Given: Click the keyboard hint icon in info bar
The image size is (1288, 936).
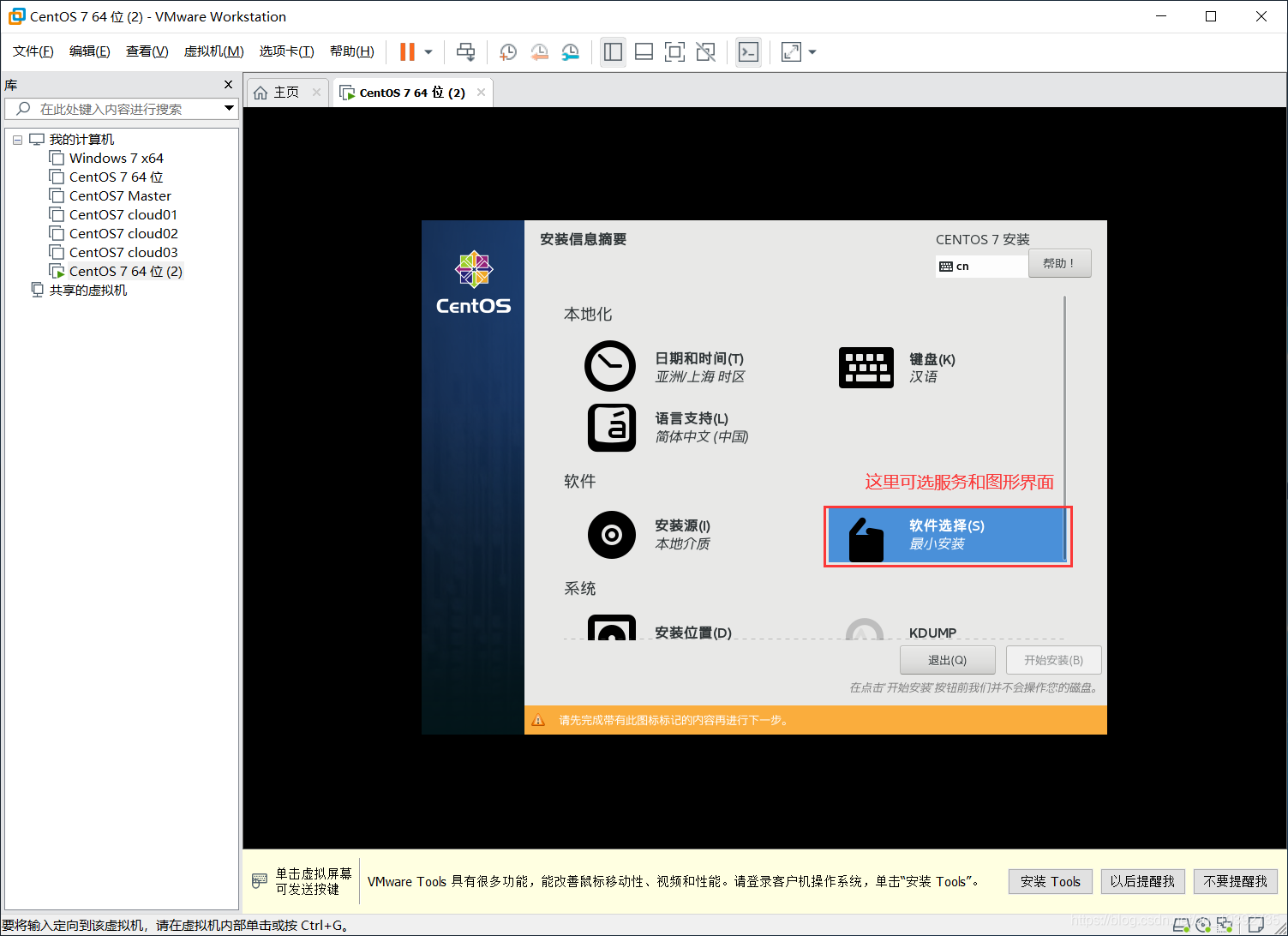Looking at the screenshot, I should (x=260, y=881).
